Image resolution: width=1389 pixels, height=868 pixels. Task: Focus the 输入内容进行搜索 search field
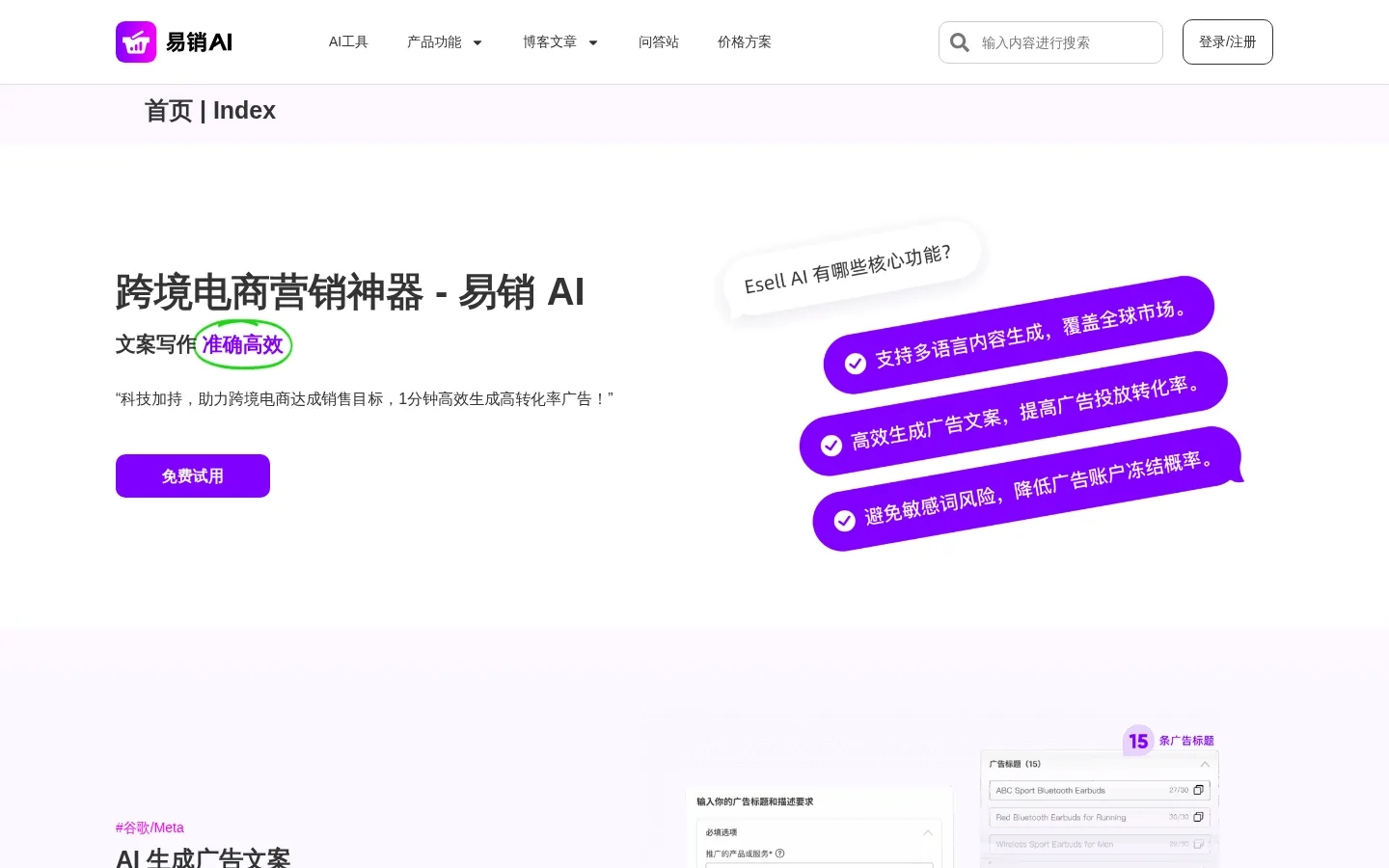[x=1067, y=42]
